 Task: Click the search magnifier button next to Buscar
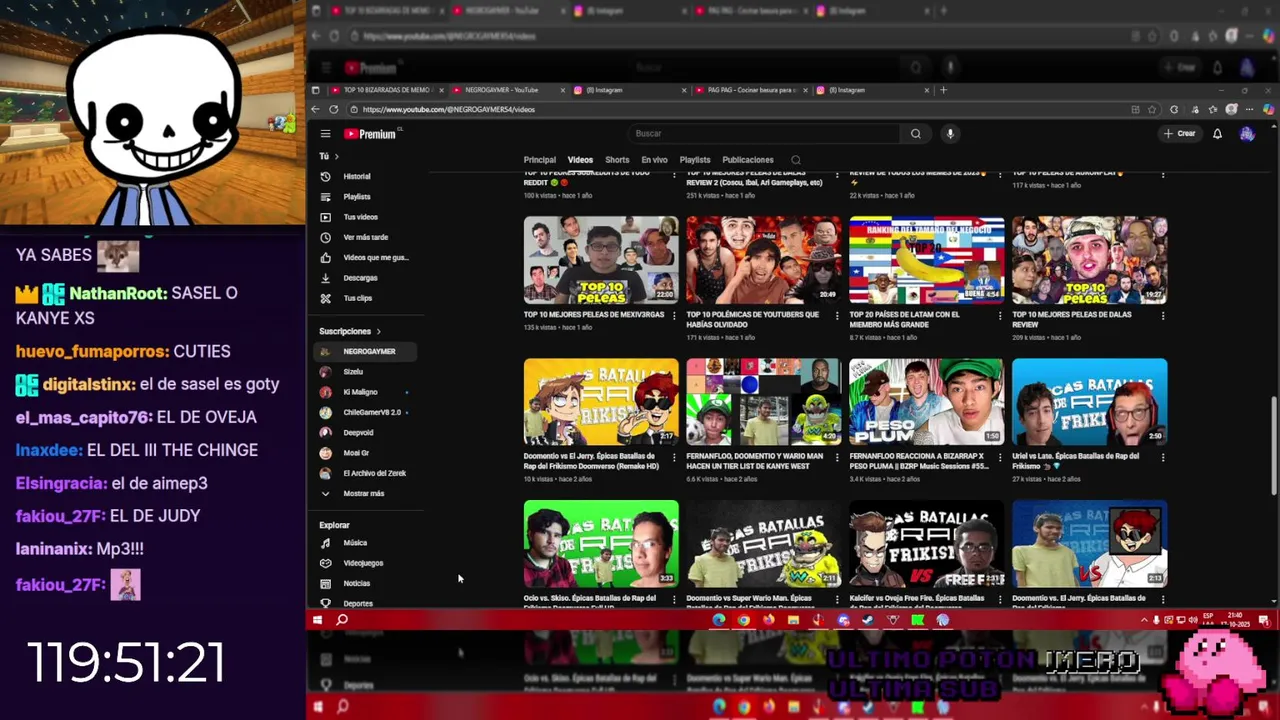(x=915, y=134)
